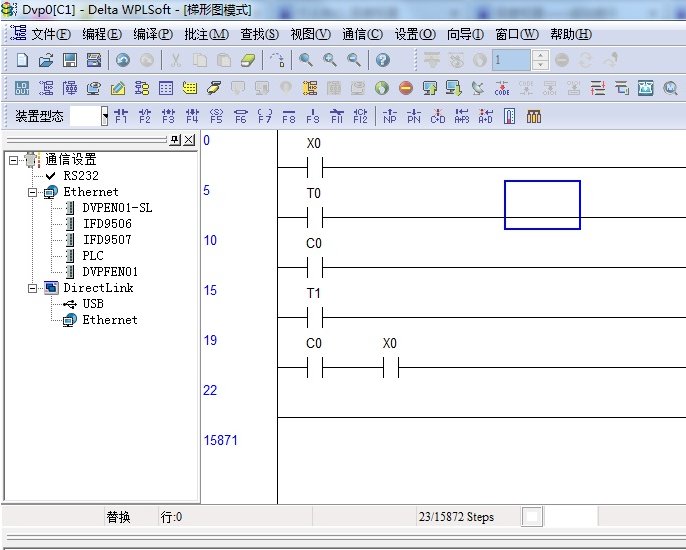Insert invert logic F11

337,116
